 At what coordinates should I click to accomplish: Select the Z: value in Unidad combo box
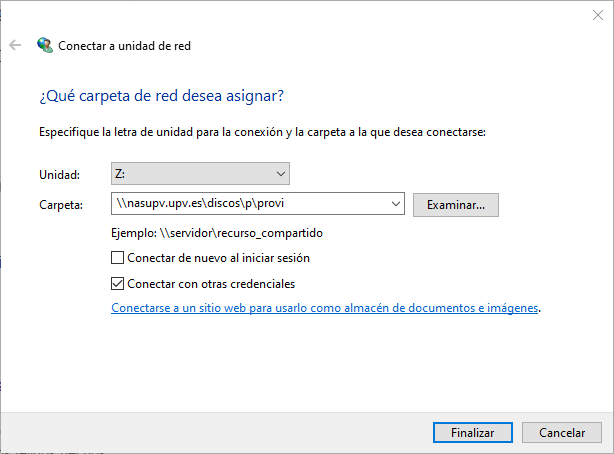[x=190, y=174]
